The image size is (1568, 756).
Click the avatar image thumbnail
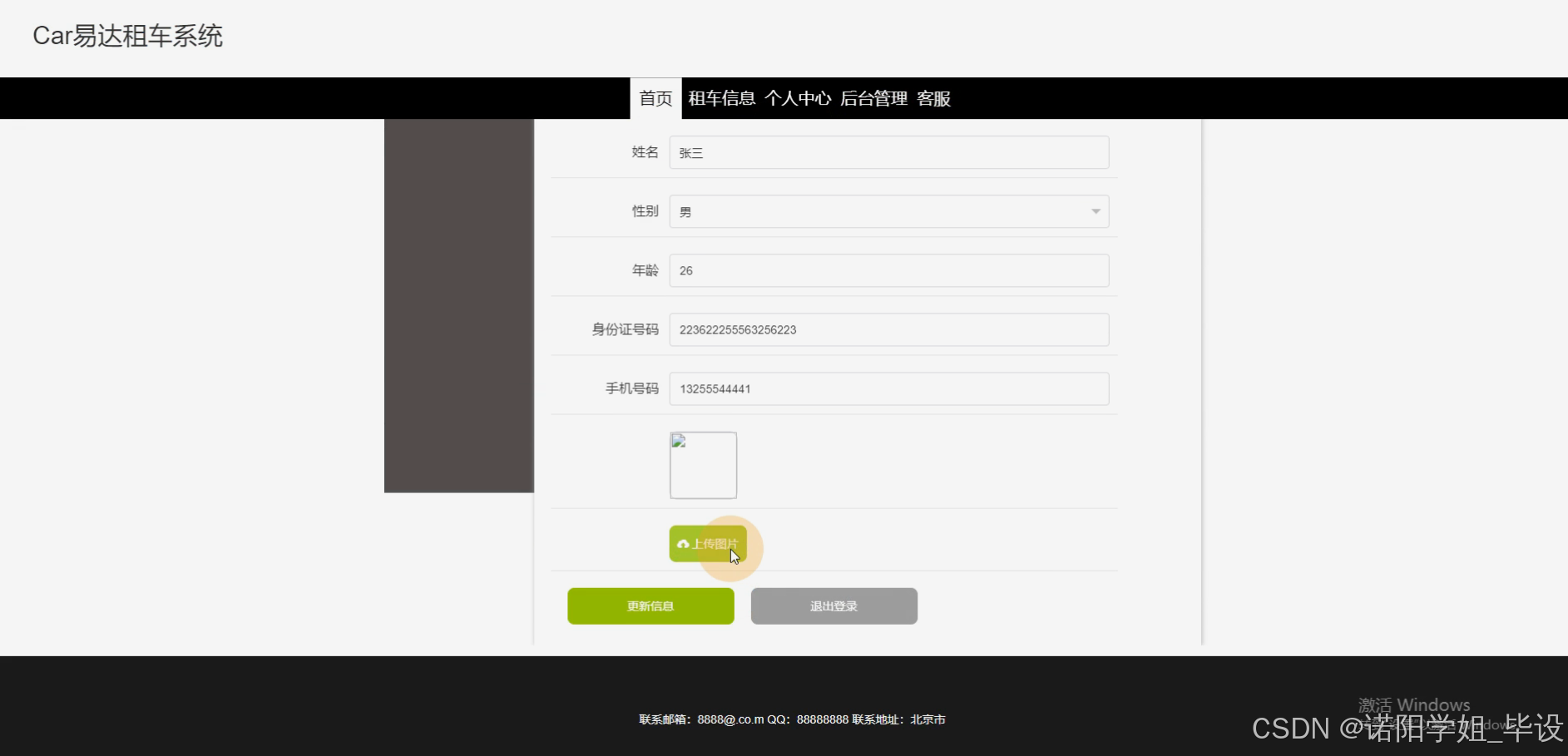point(703,465)
